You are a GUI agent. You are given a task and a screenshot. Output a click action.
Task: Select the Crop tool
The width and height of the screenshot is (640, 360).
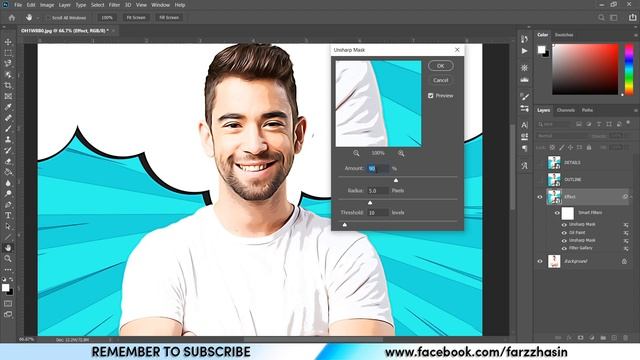pyautogui.click(x=8, y=85)
